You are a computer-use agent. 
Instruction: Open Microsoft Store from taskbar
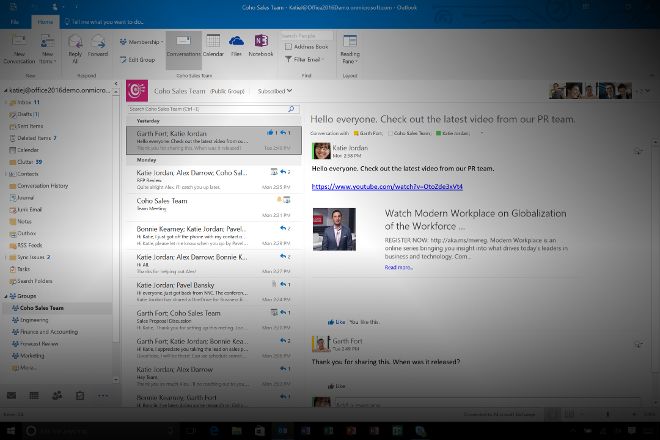coord(259,431)
